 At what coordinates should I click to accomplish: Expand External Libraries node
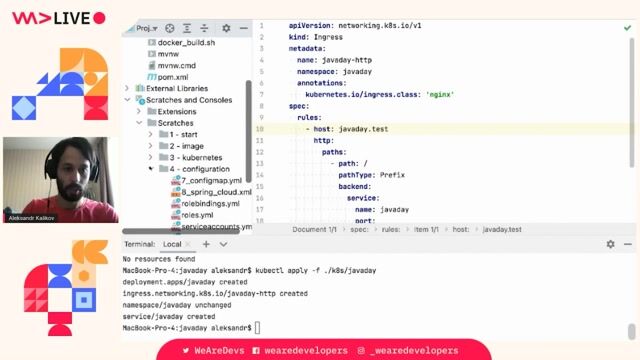tap(127, 88)
